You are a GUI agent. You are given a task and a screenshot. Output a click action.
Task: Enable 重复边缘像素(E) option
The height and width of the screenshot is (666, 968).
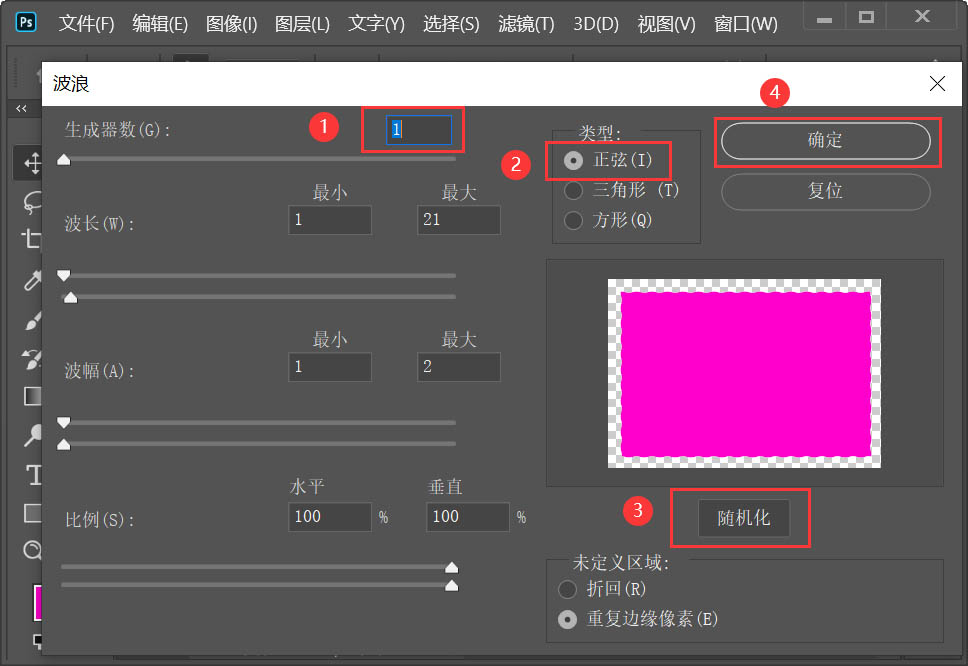[x=567, y=619]
